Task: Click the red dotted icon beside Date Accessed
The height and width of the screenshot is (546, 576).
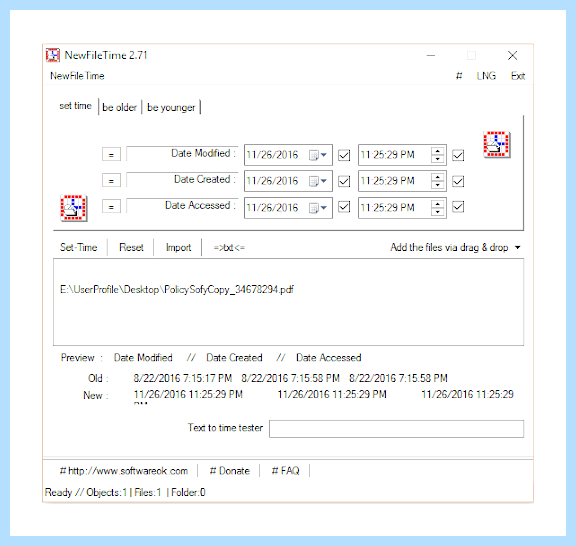Action: tap(74, 208)
